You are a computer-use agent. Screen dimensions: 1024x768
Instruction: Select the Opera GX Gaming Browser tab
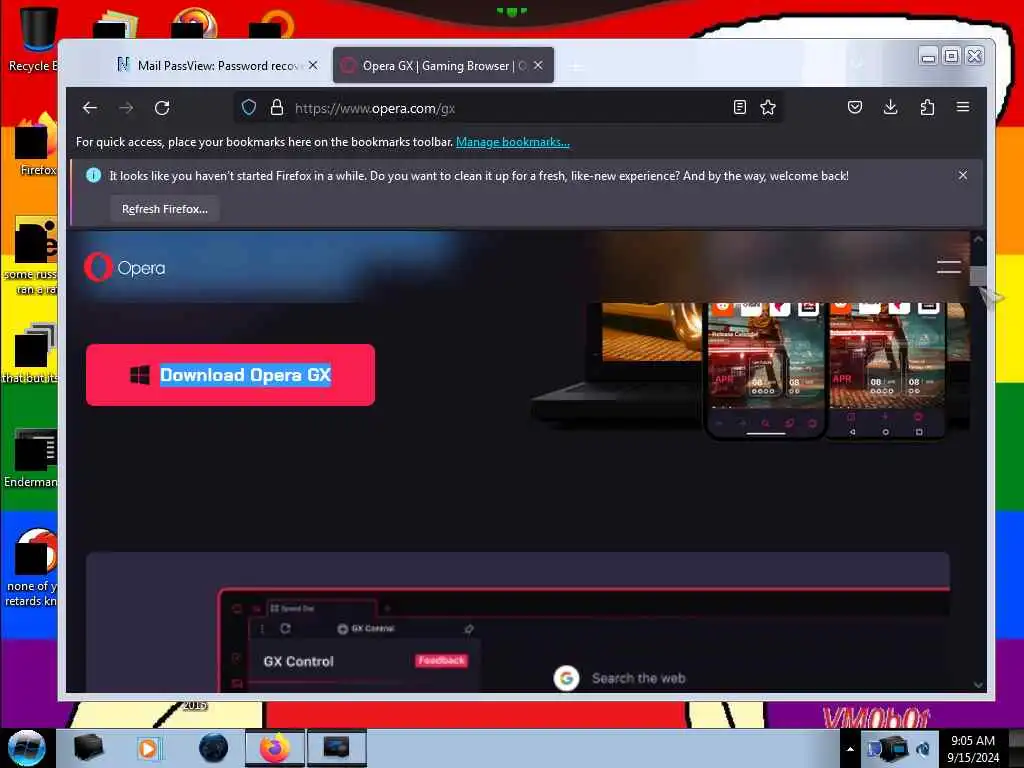[443, 65]
